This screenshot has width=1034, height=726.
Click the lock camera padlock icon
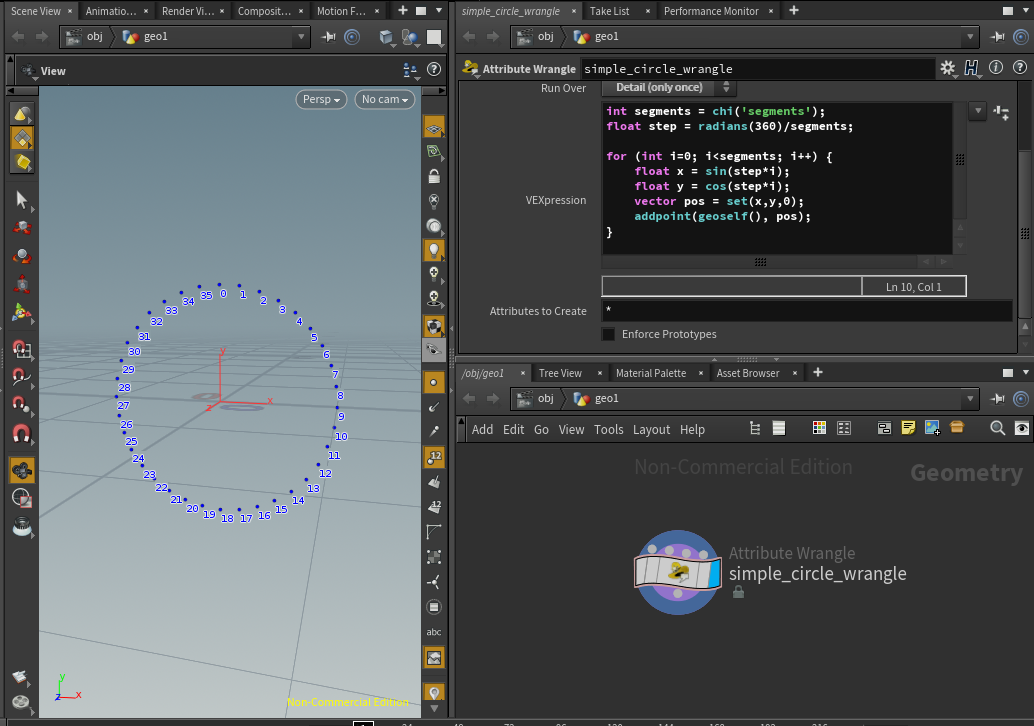[x=434, y=176]
